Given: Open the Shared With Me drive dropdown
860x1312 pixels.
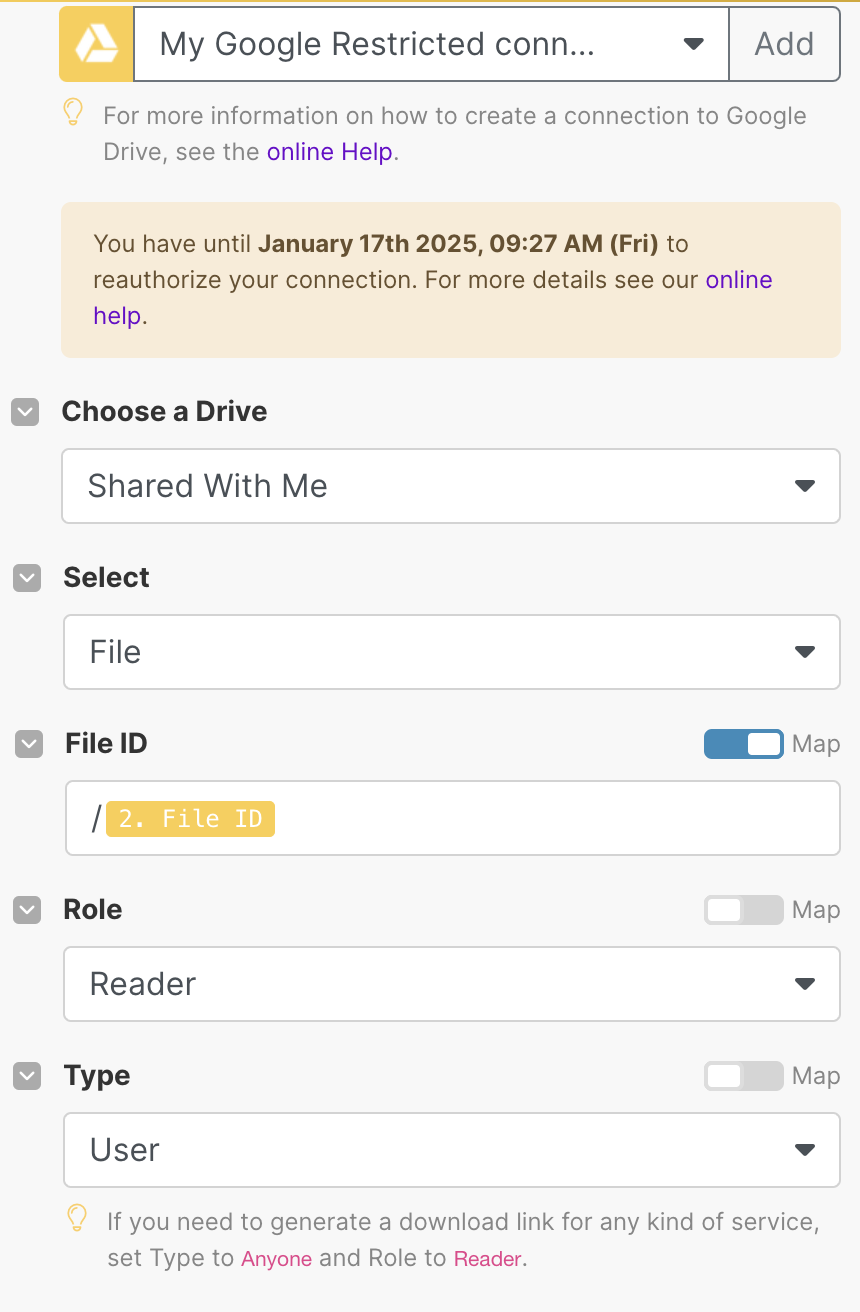Looking at the screenshot, I should 451,486.
